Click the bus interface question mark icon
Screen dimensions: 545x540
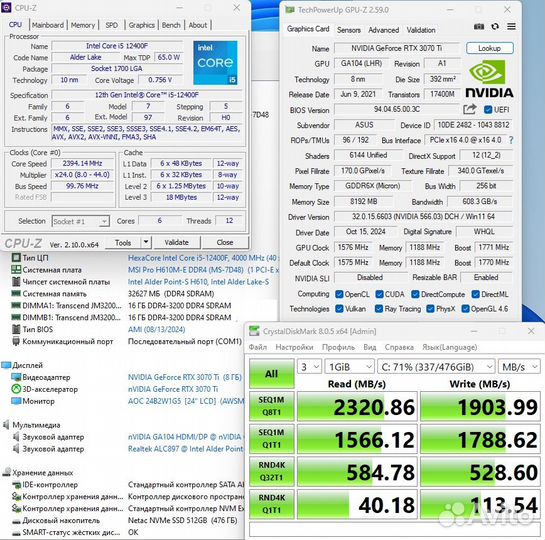(x=511, y=140)
